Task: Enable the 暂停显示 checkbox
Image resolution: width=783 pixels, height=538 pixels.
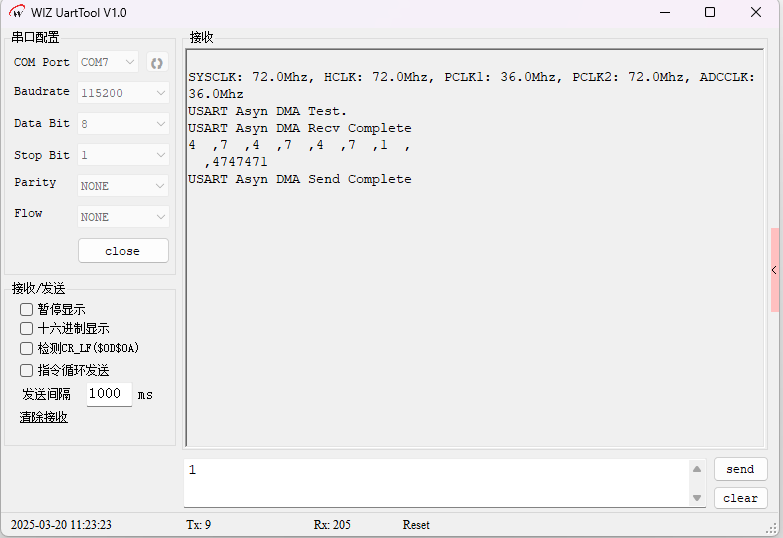Action: 27,309
